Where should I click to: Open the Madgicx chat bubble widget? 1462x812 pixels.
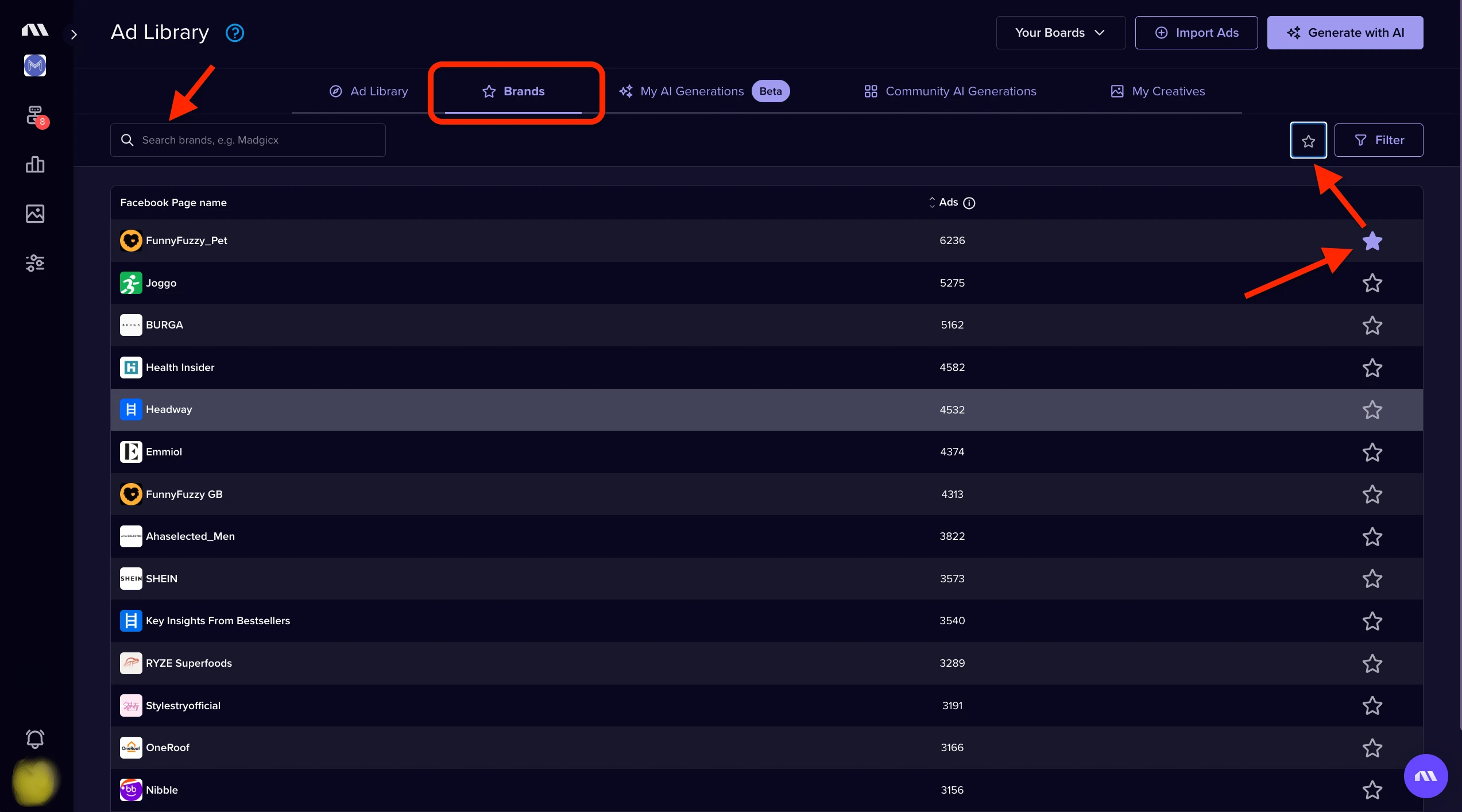tap(1425, 776)
